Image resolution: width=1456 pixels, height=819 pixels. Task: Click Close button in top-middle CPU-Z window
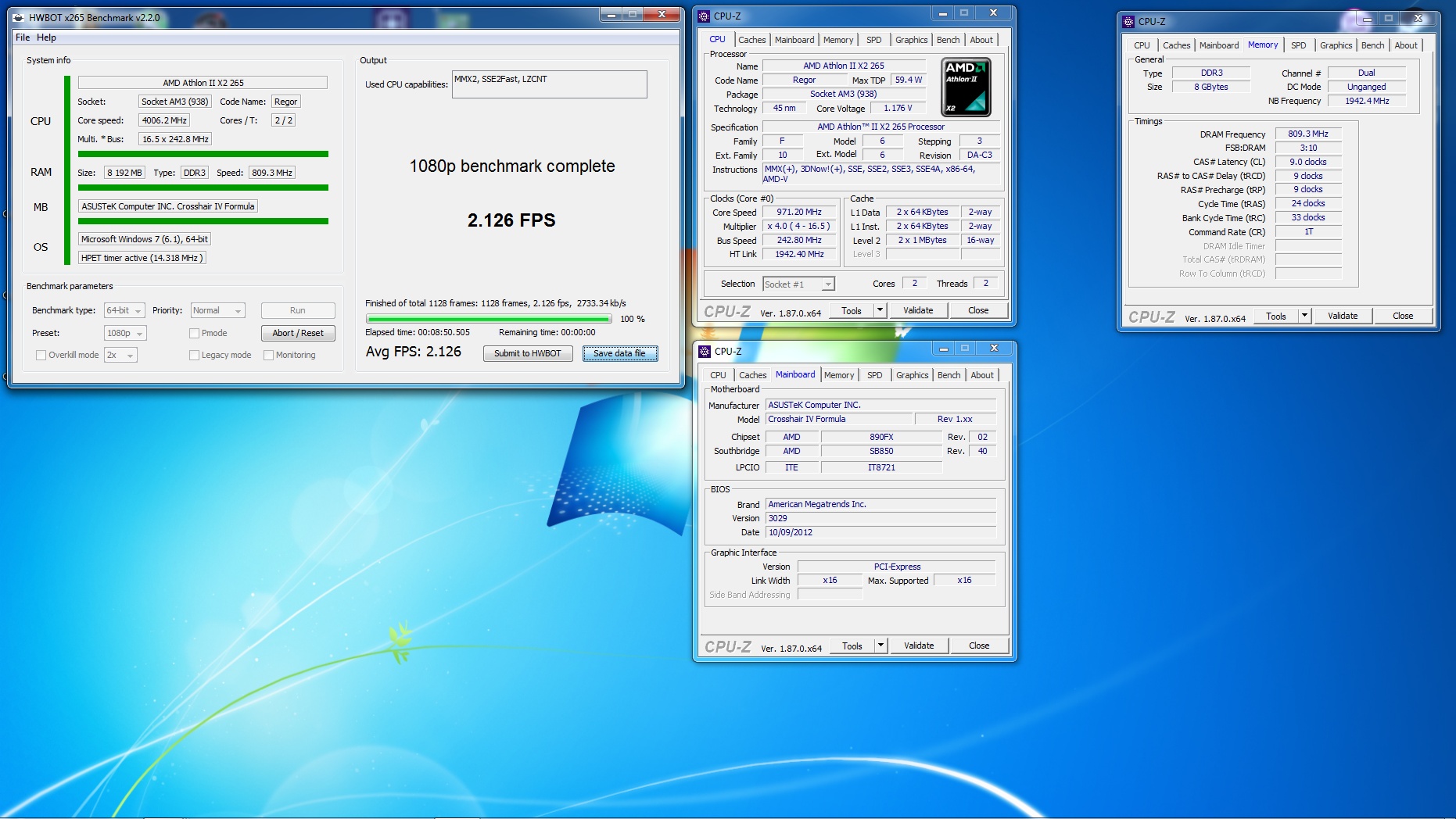coord(978,310)
